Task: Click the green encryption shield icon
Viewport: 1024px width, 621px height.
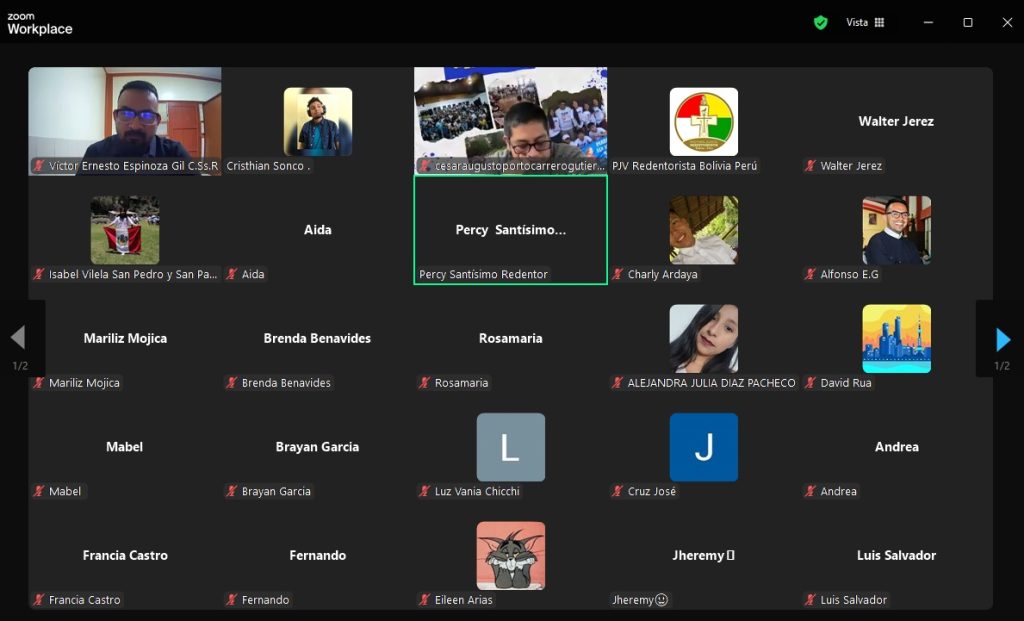Action: click(820, 22)
